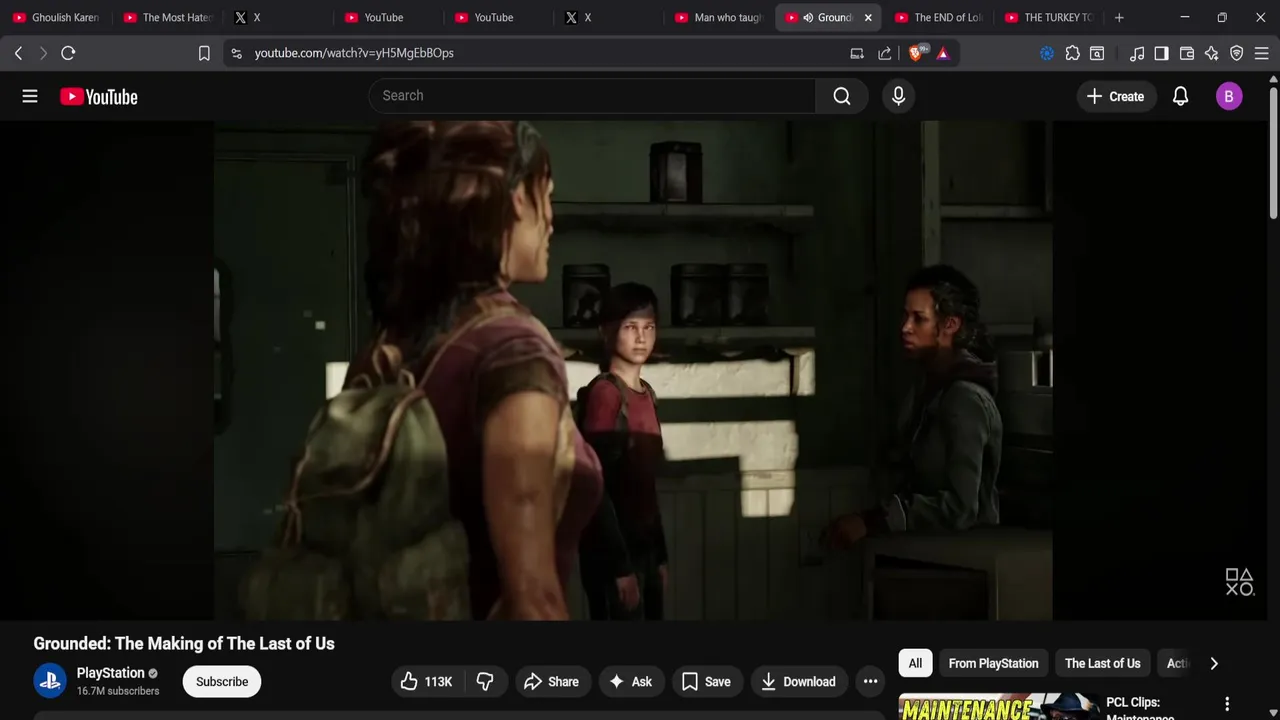1280x720 pixels.
Task: Show next filter chips with arrow
Action: tap(1213, 663)
